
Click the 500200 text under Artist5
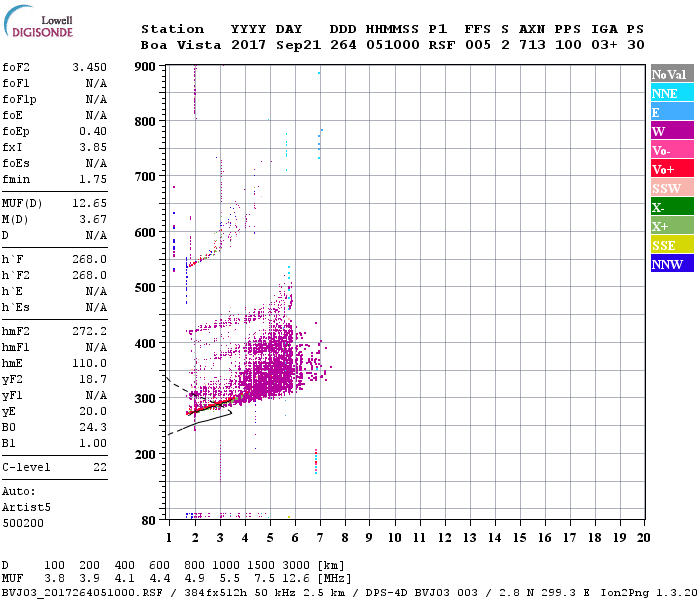(23, 523)
